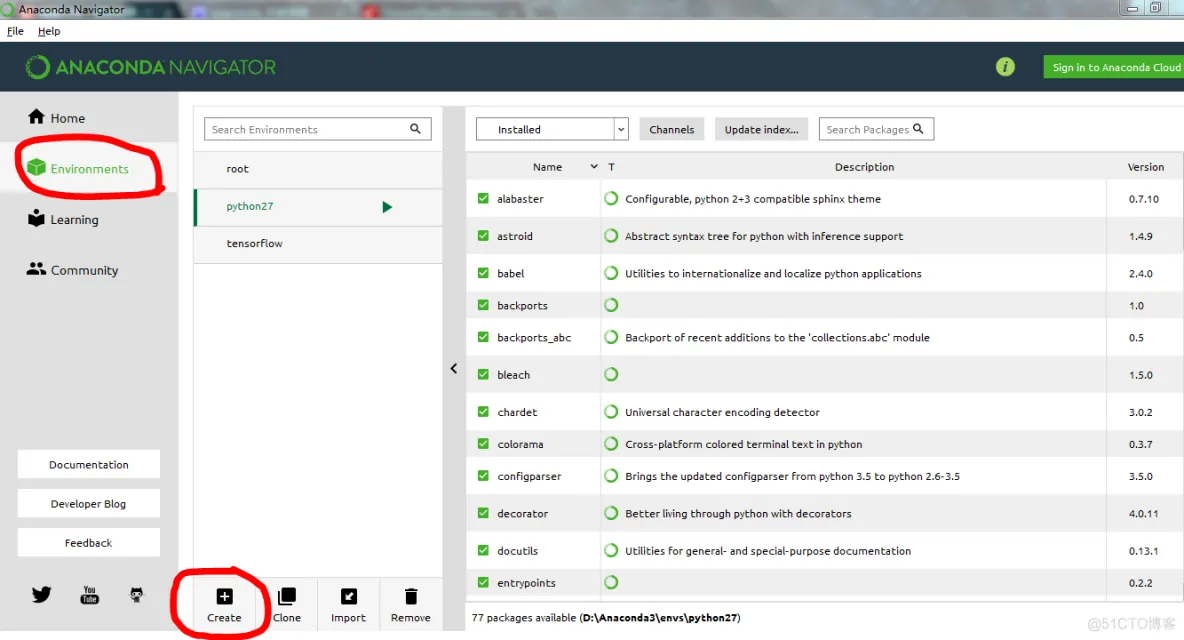
Task: Click the T column header
Action: (612, 167)
